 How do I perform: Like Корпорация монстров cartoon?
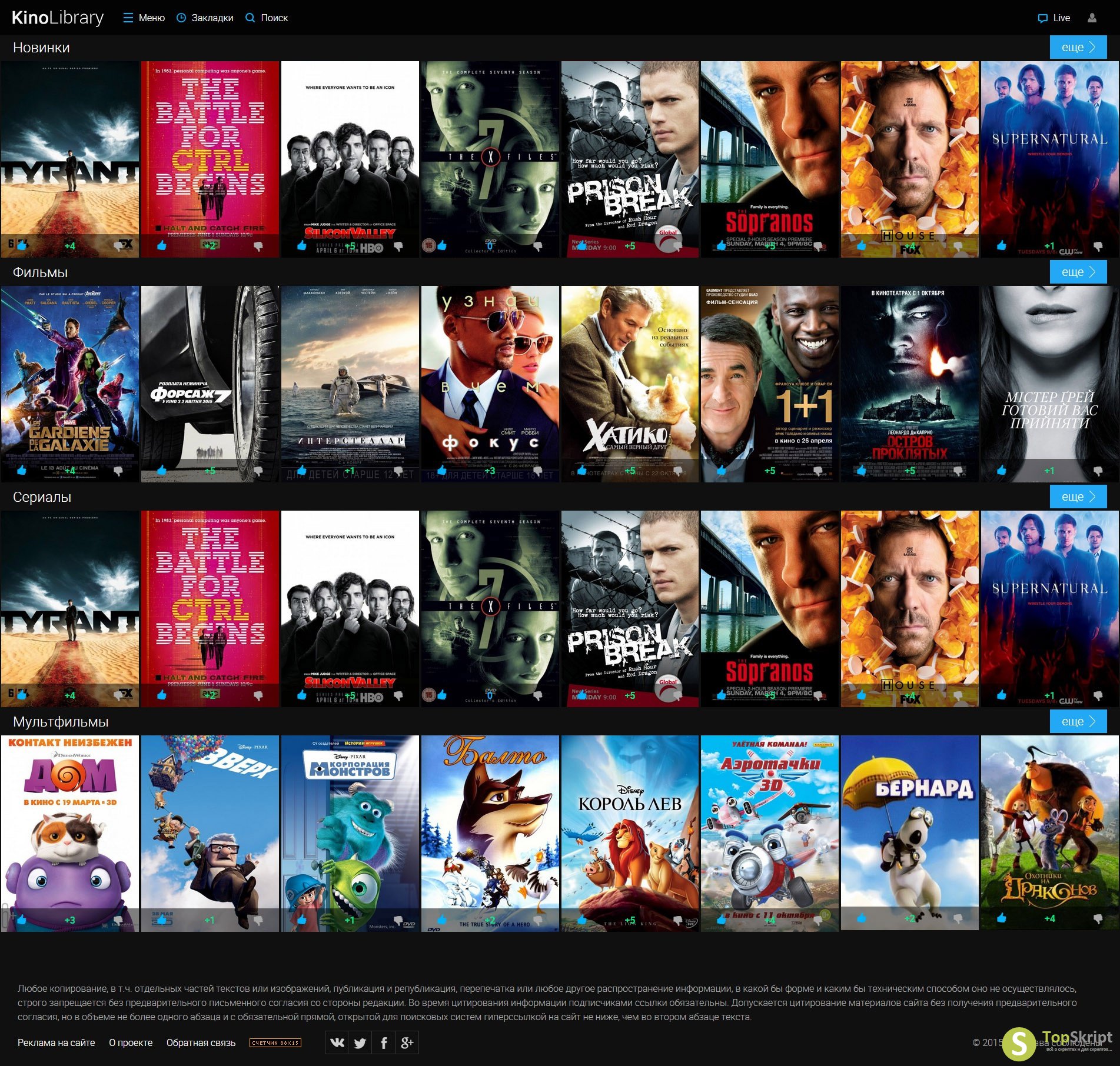302,920
